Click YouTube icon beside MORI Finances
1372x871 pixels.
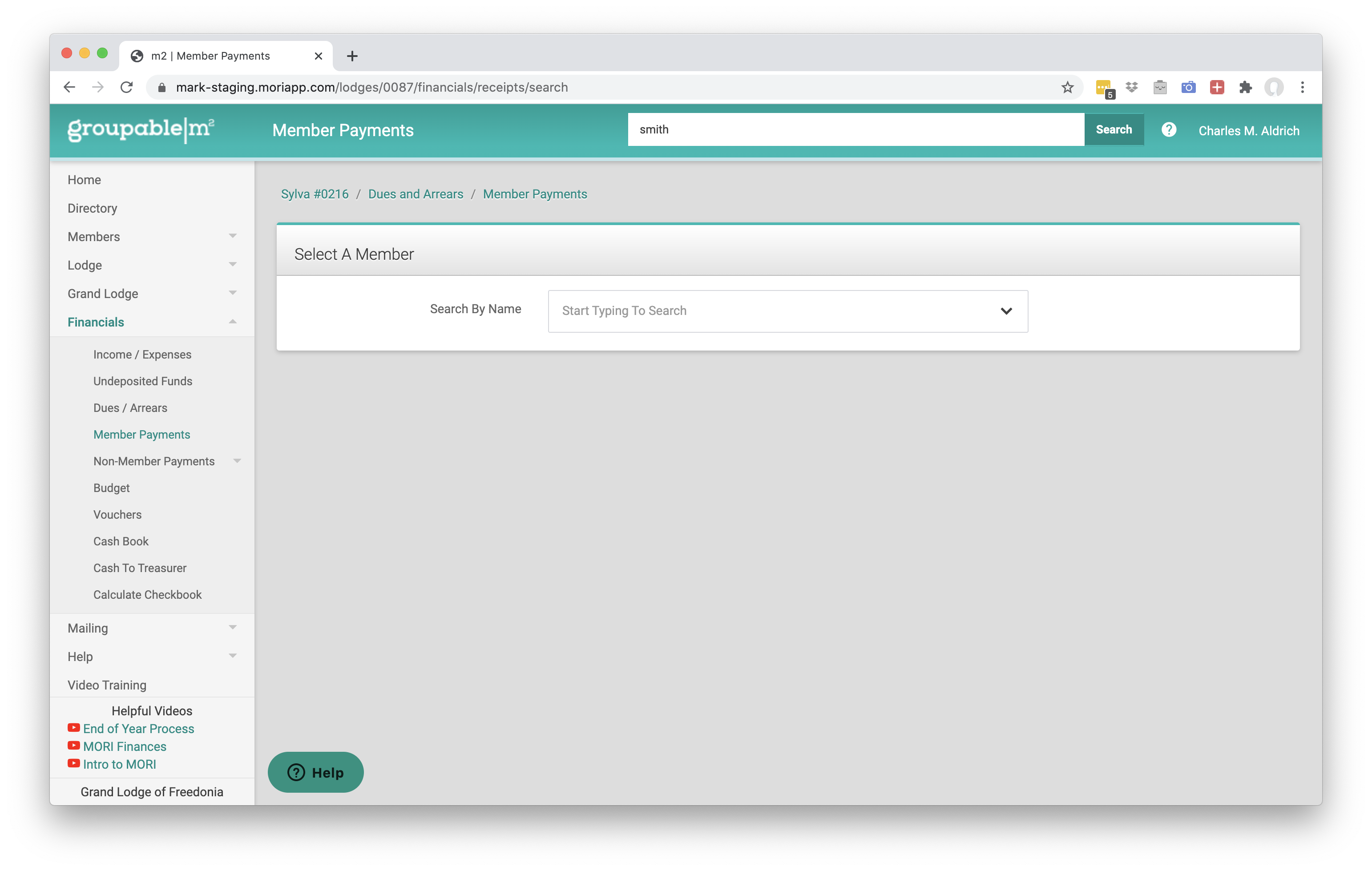[x=73, y=746]
